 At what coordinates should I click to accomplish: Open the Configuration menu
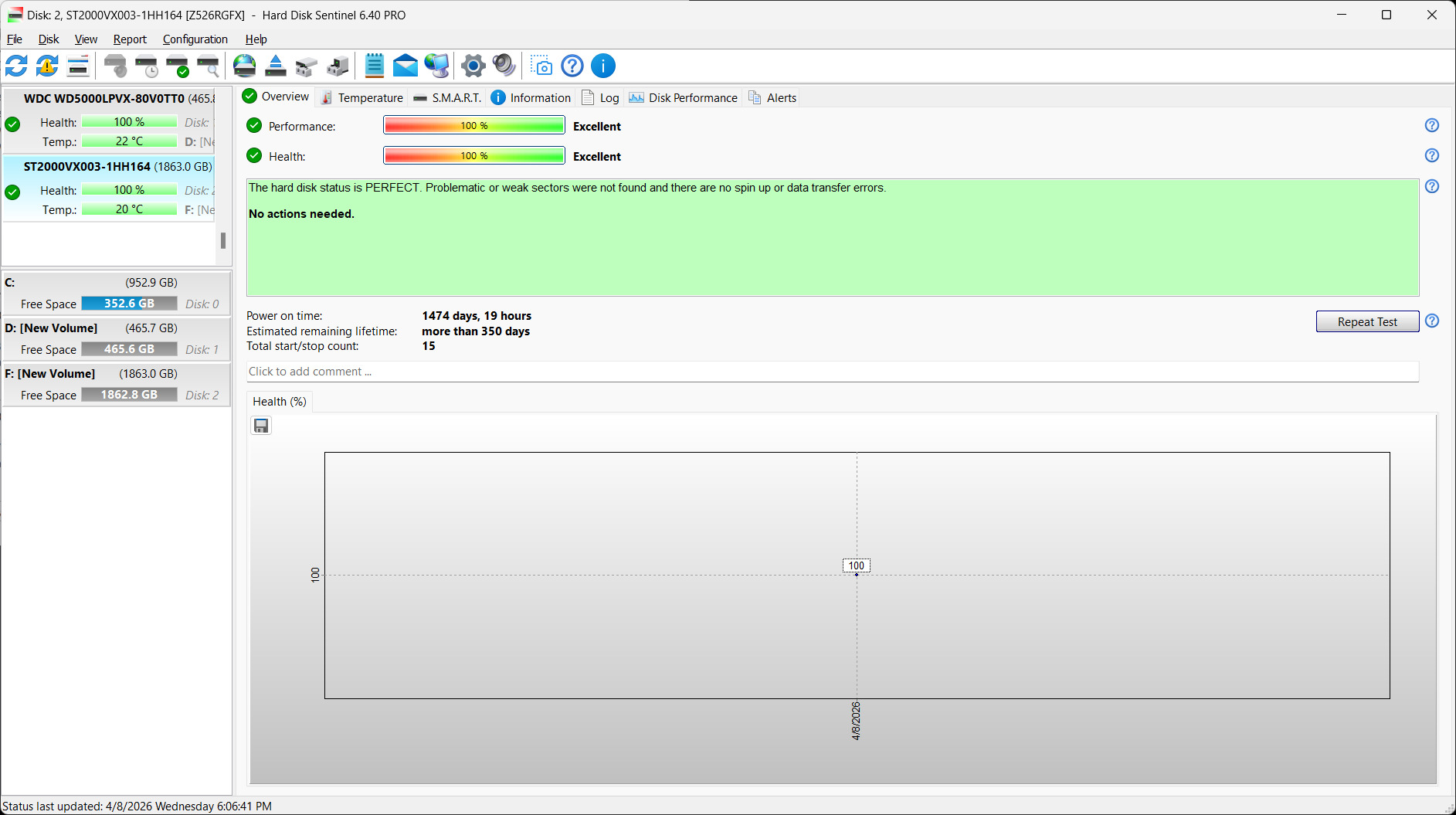click(x=195, y=39)
